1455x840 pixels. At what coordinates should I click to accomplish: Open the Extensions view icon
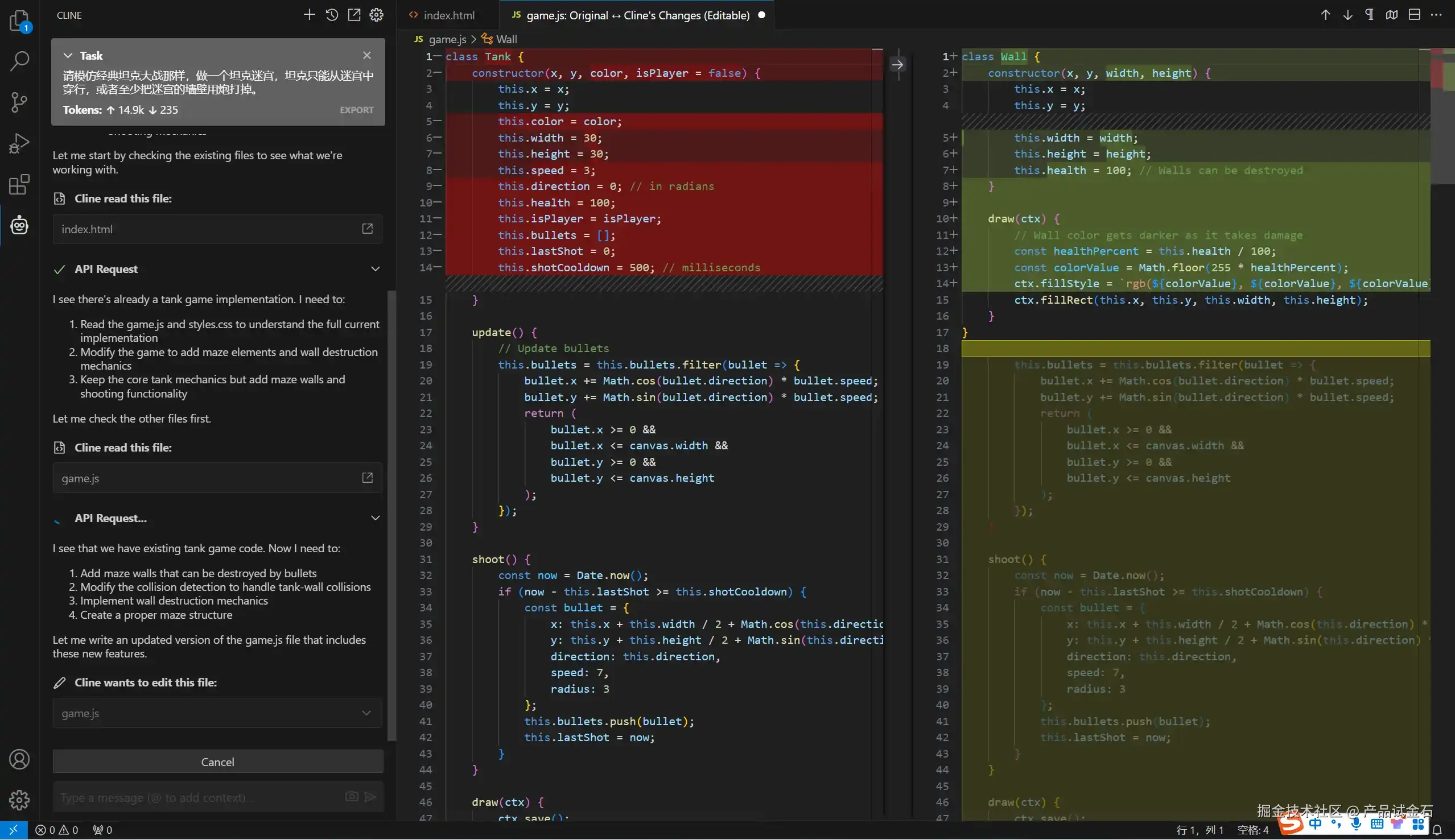pos(19,185)
